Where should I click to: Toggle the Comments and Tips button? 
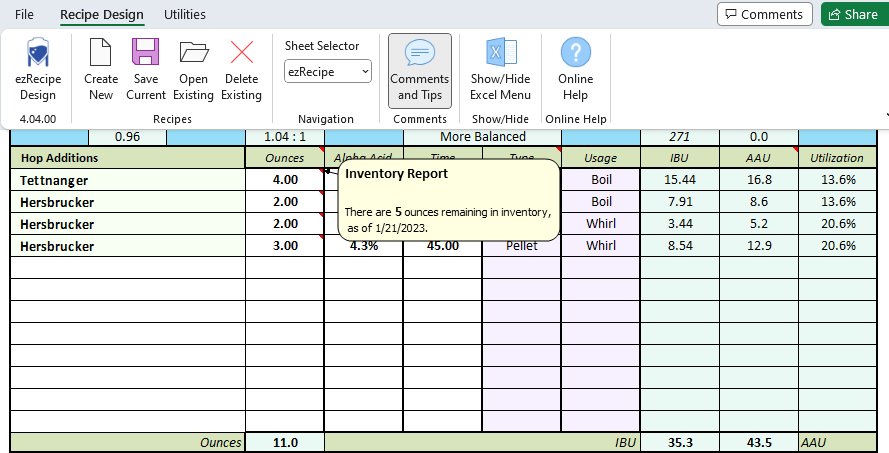(420, 71)
